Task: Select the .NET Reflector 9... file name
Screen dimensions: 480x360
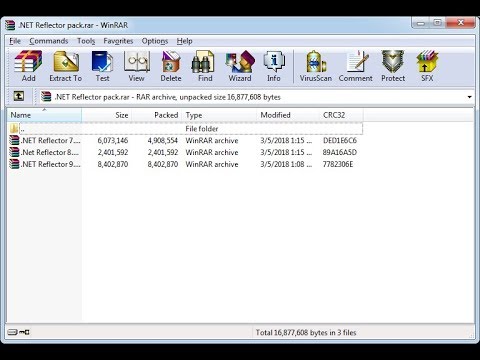Action: [x=51, y=164]
